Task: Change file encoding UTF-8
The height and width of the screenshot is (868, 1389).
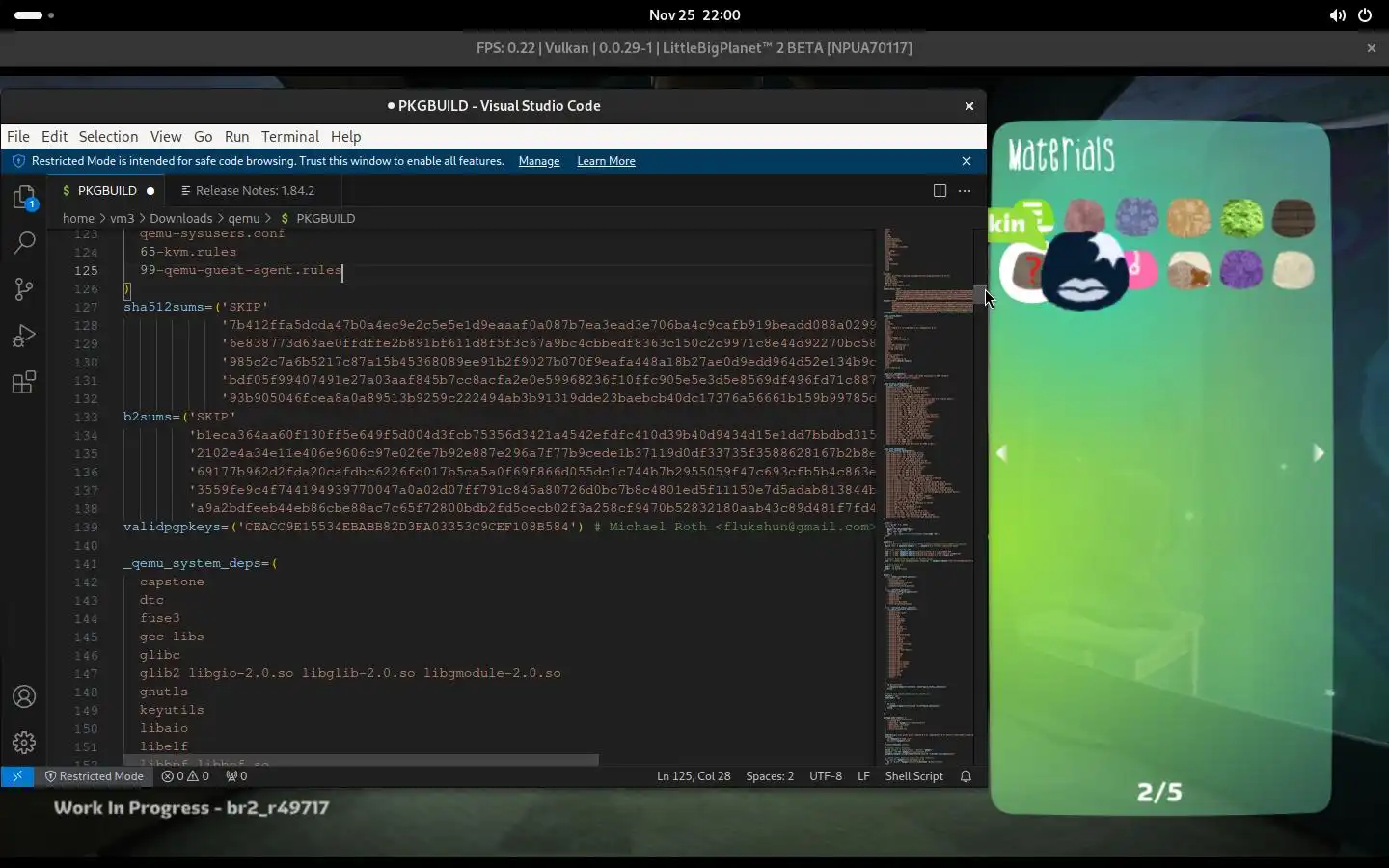Action: click(x=826, y=776)
